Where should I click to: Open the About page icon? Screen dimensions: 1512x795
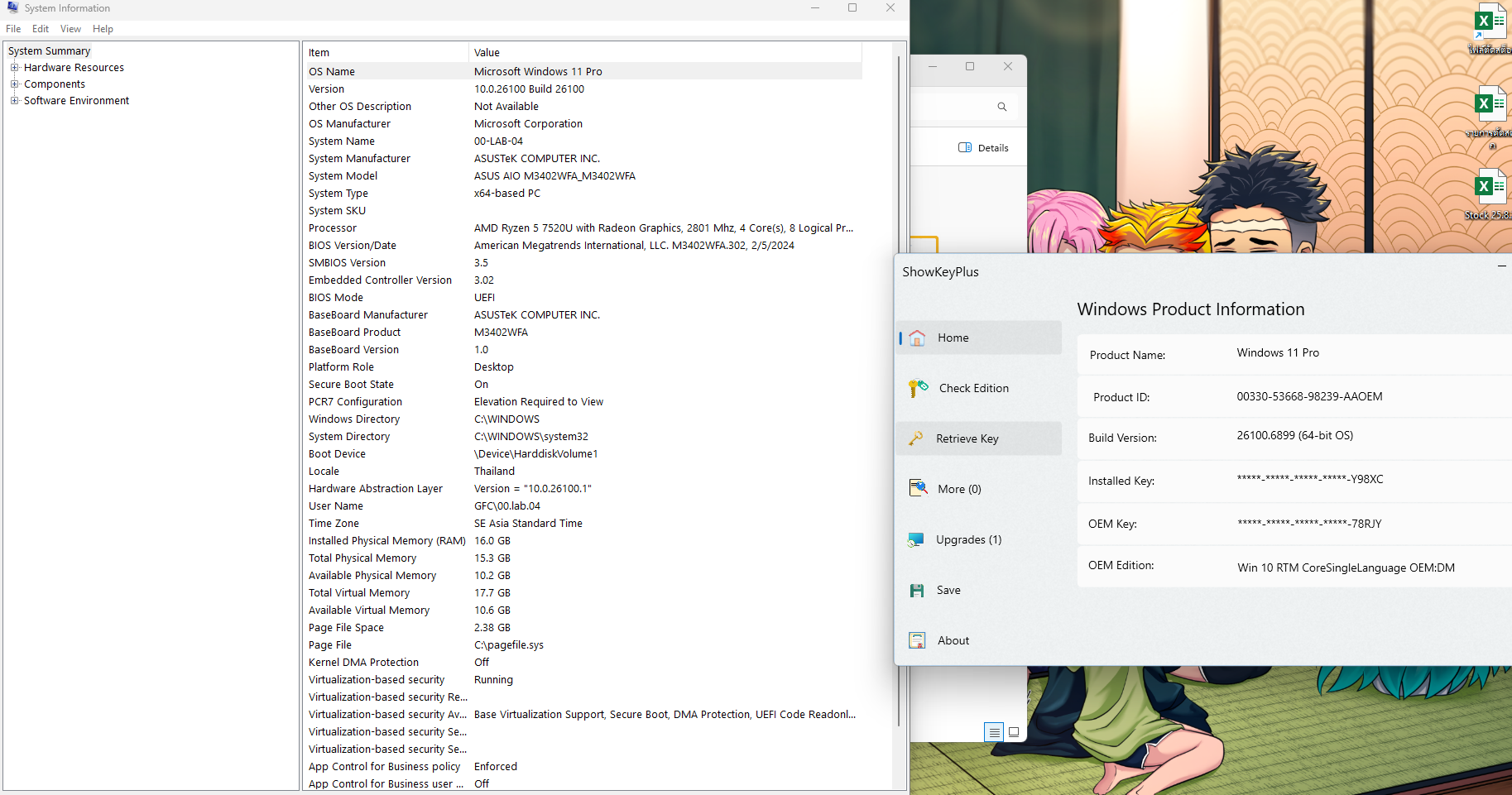pyautogui.click(x=917, y=640)
